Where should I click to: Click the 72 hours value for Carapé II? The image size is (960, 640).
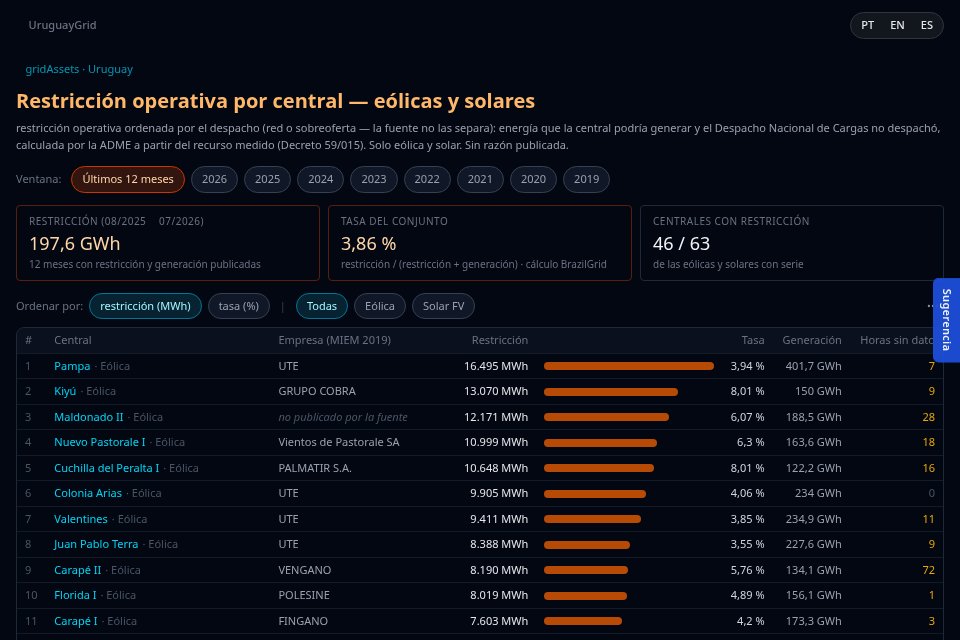pos(928,570)
